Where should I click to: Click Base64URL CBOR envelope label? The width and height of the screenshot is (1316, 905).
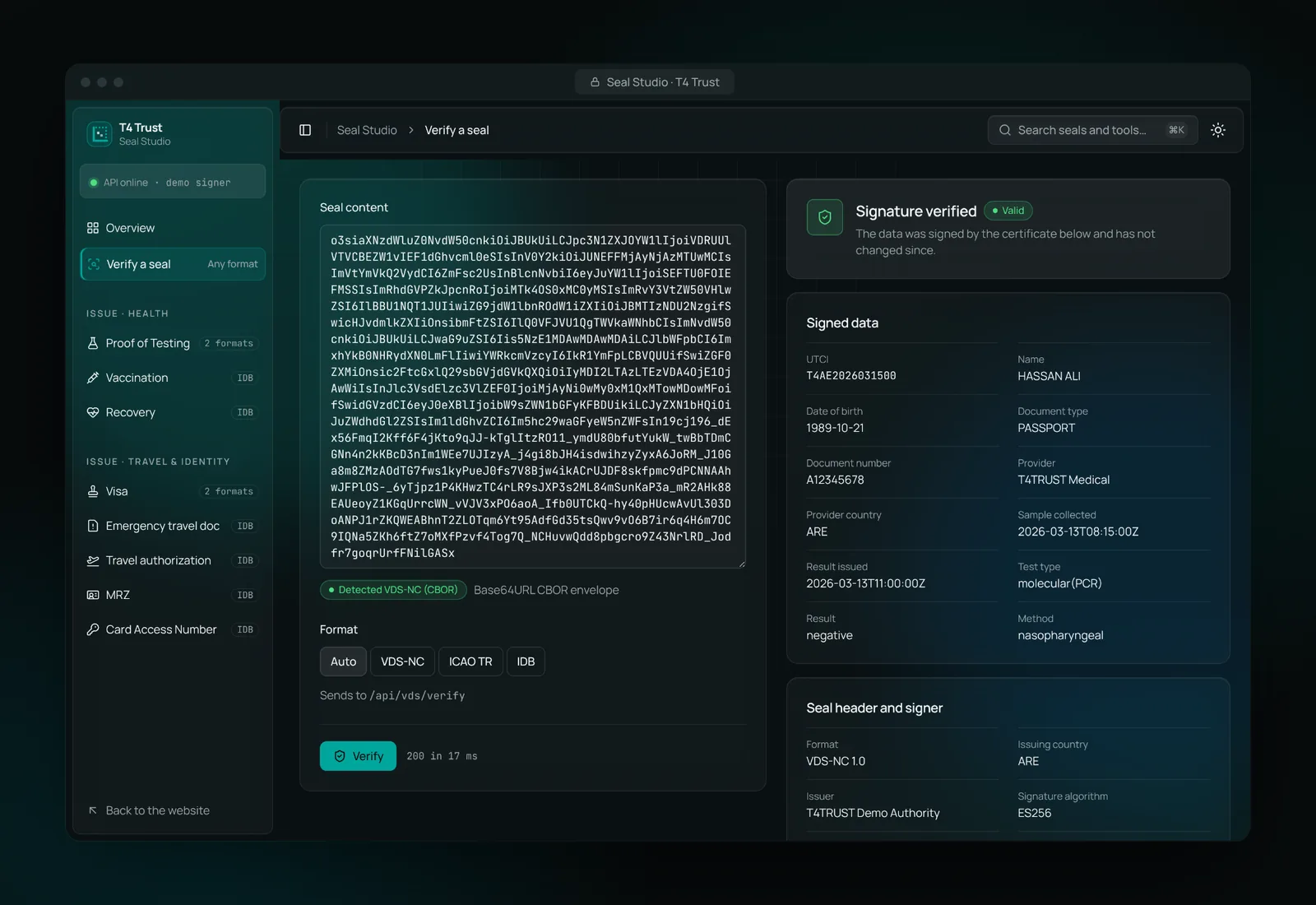(x=546, y=590)
